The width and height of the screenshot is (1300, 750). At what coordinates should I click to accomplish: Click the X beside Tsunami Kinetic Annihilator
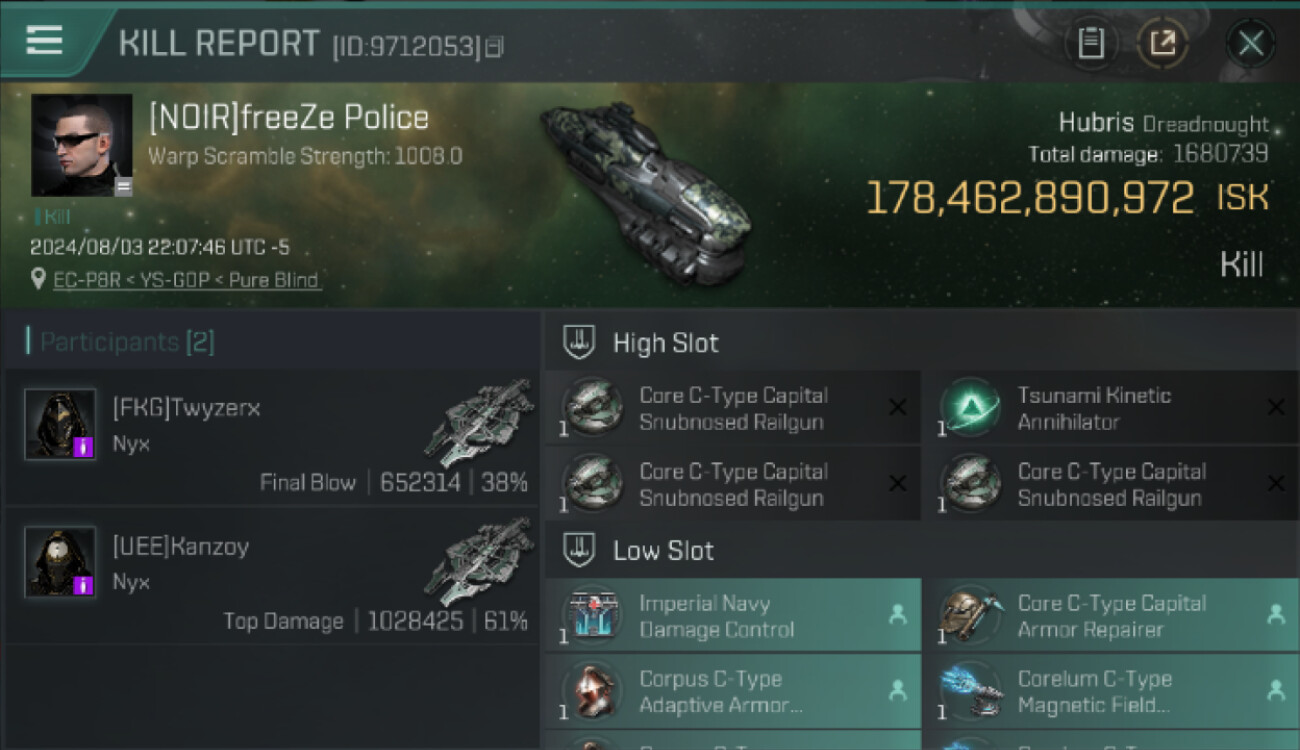1275,408
